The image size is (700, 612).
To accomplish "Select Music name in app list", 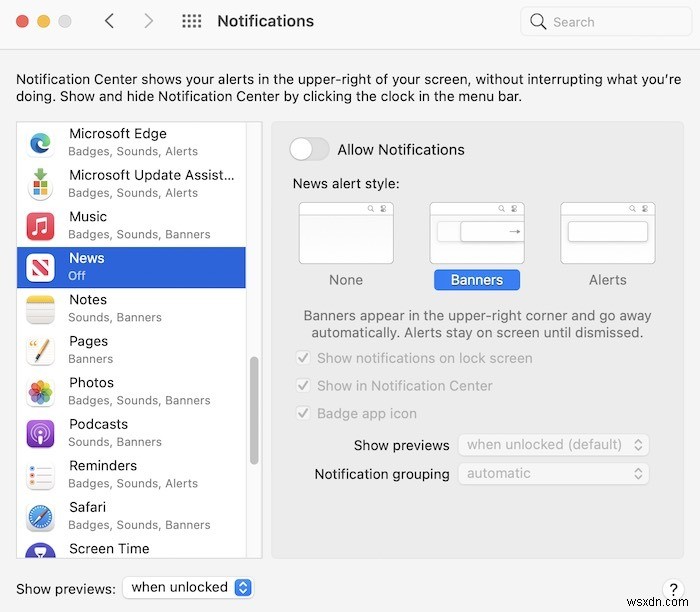I will tap(88, 216).
